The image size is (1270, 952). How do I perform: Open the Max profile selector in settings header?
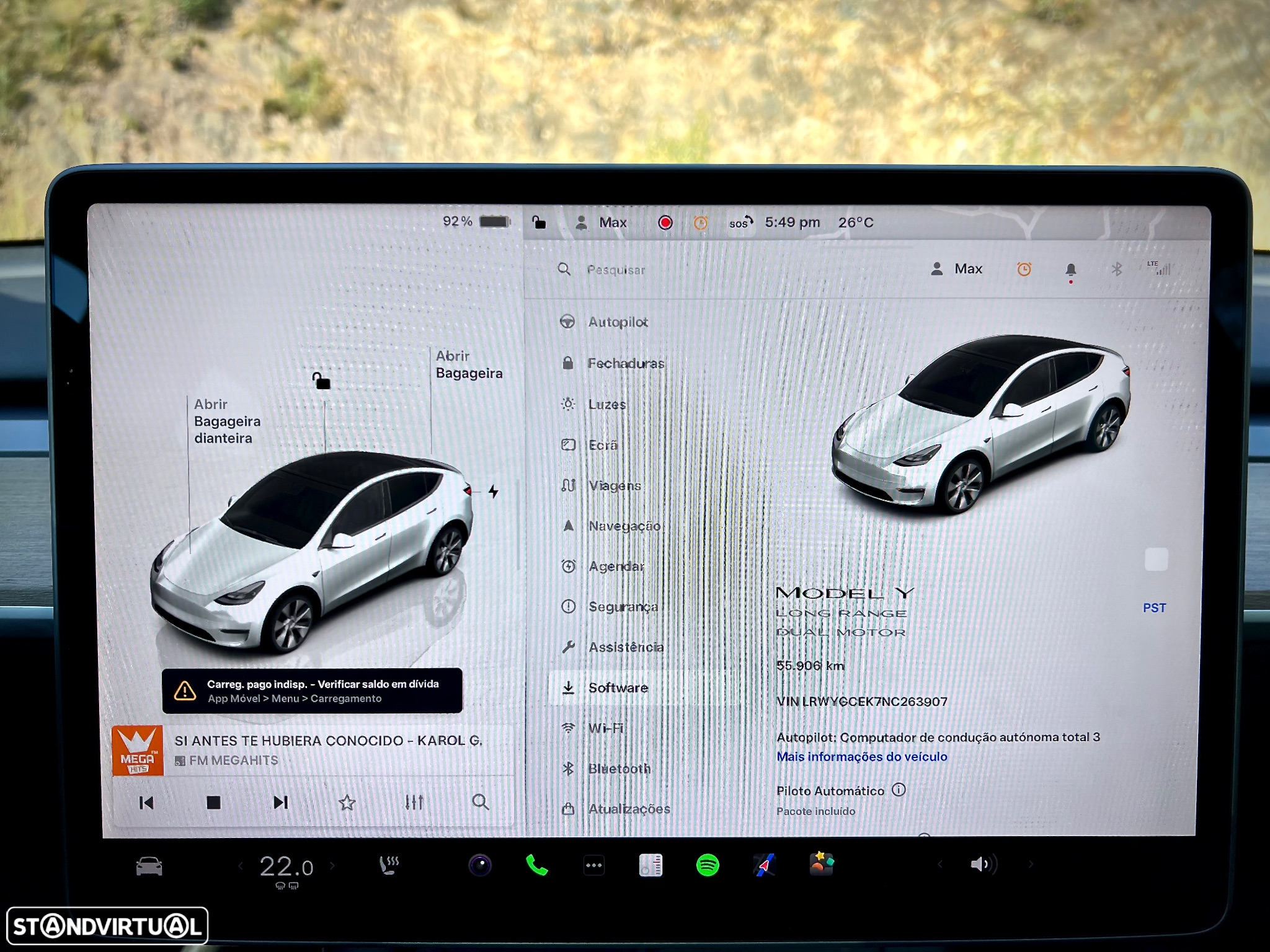(x=956, y=268)
